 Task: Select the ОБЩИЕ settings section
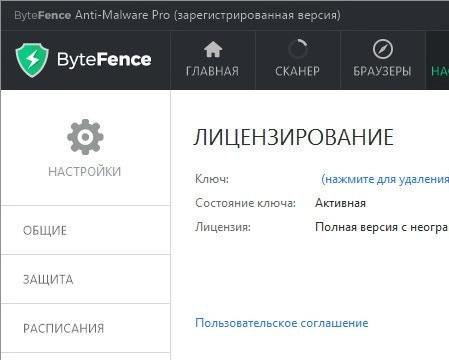tap(85, 230)
